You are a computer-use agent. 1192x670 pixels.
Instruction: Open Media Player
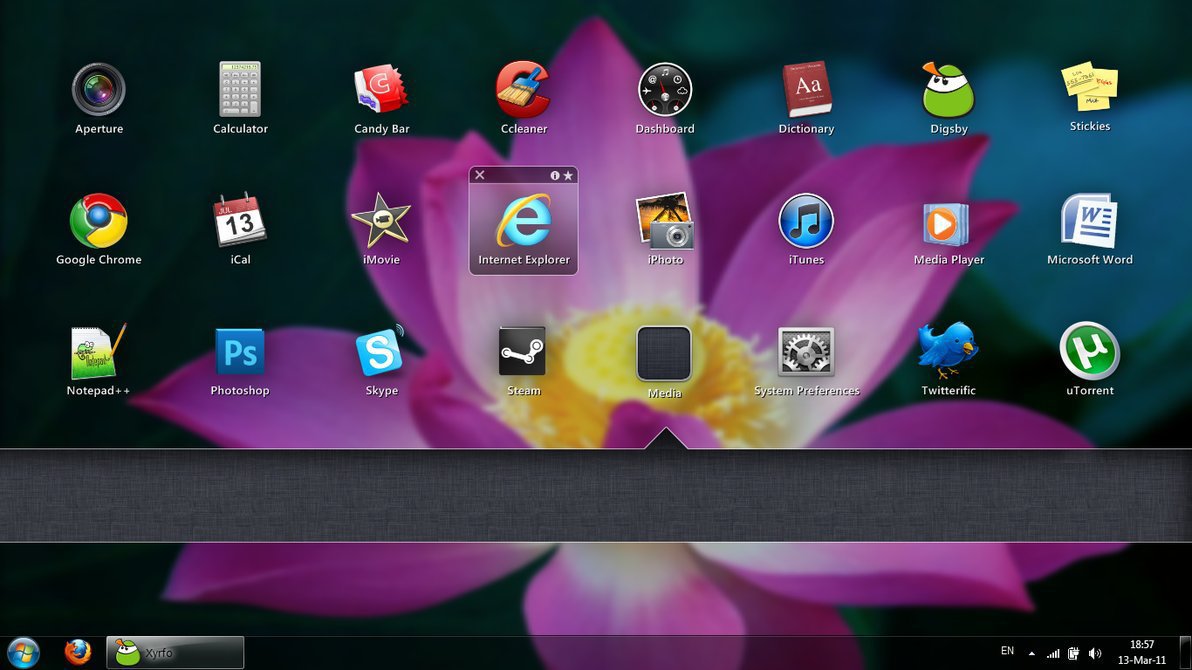tap(947, 223)
